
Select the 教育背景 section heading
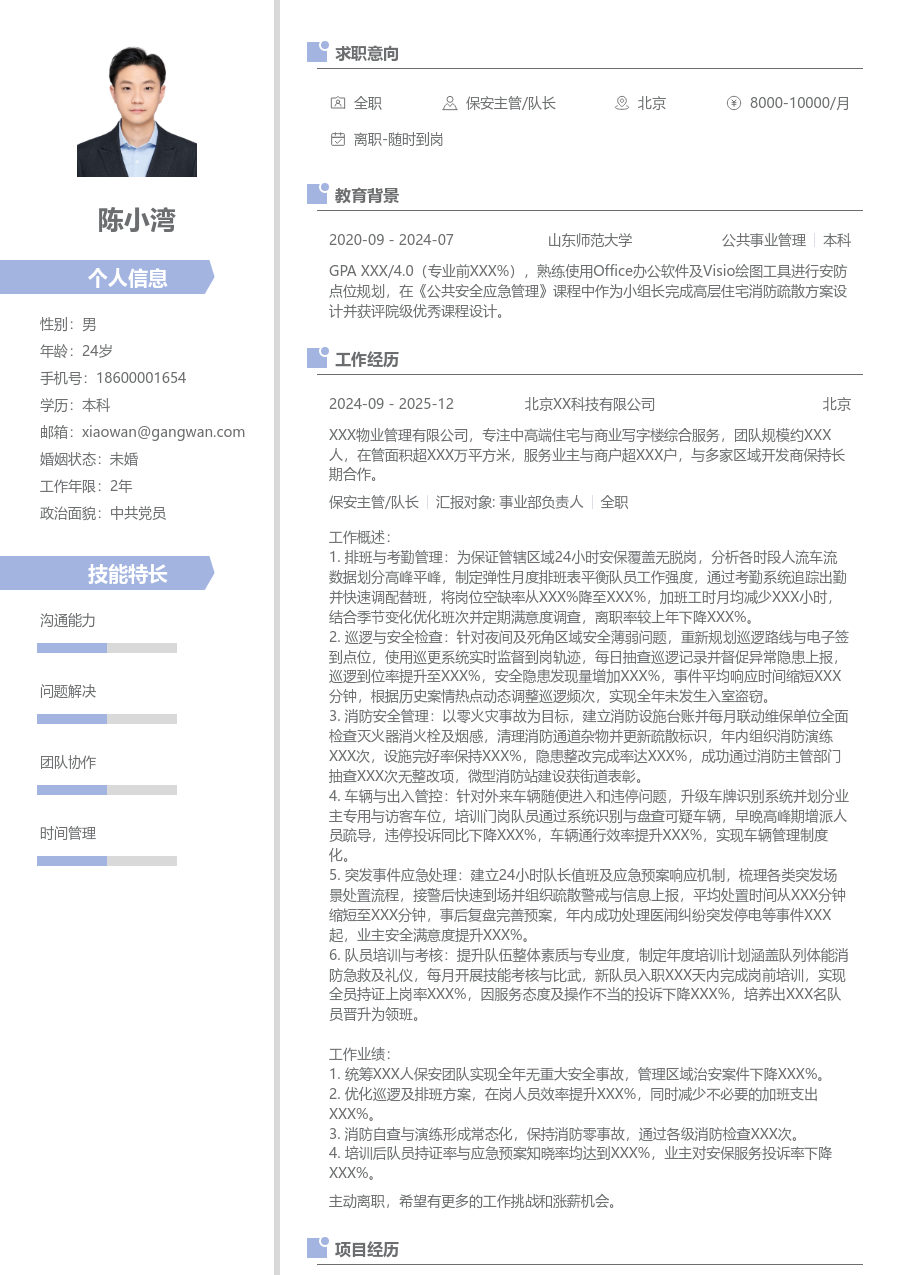(367, 195)
